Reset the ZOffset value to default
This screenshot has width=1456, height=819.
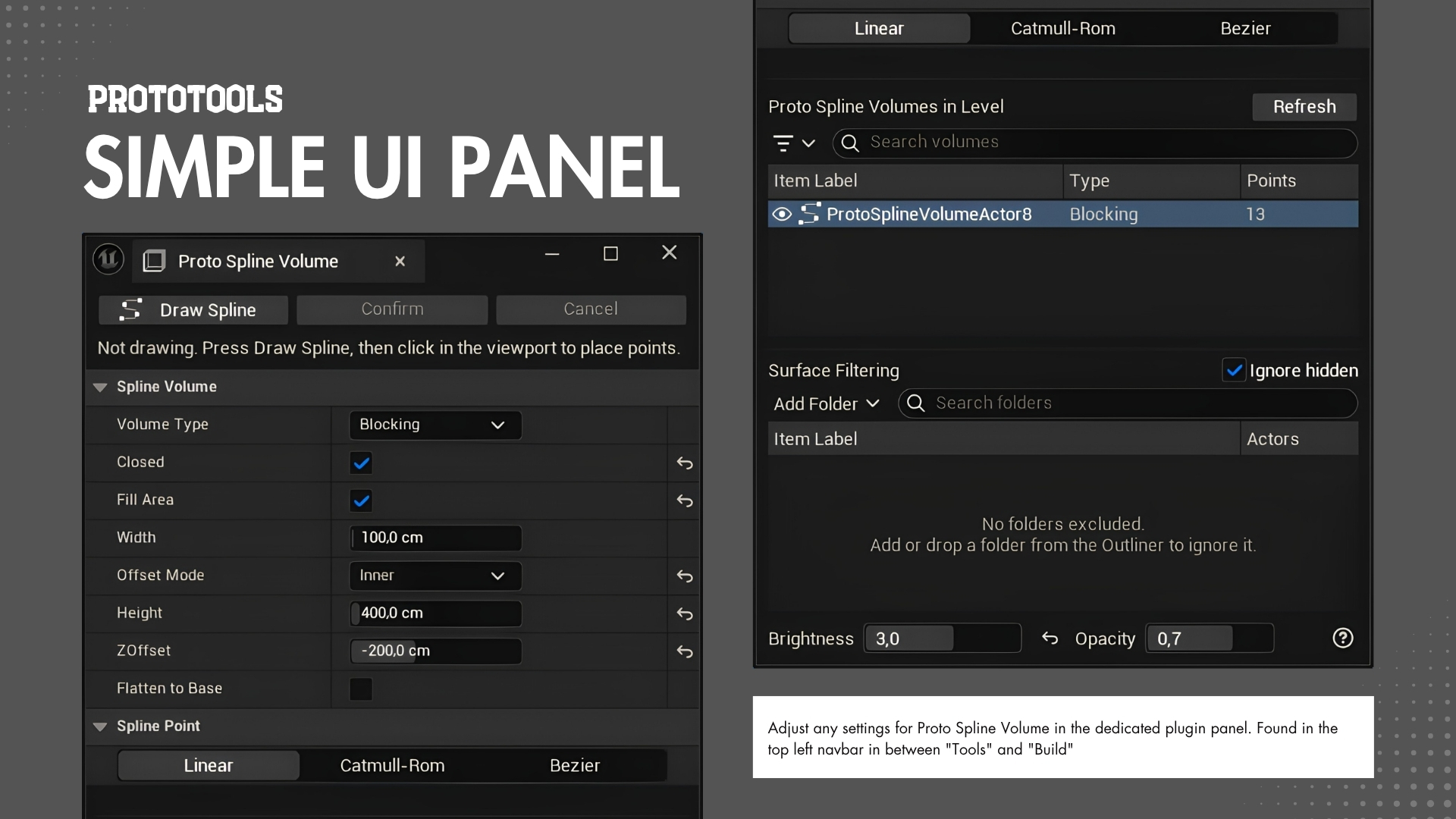[685, 651]
